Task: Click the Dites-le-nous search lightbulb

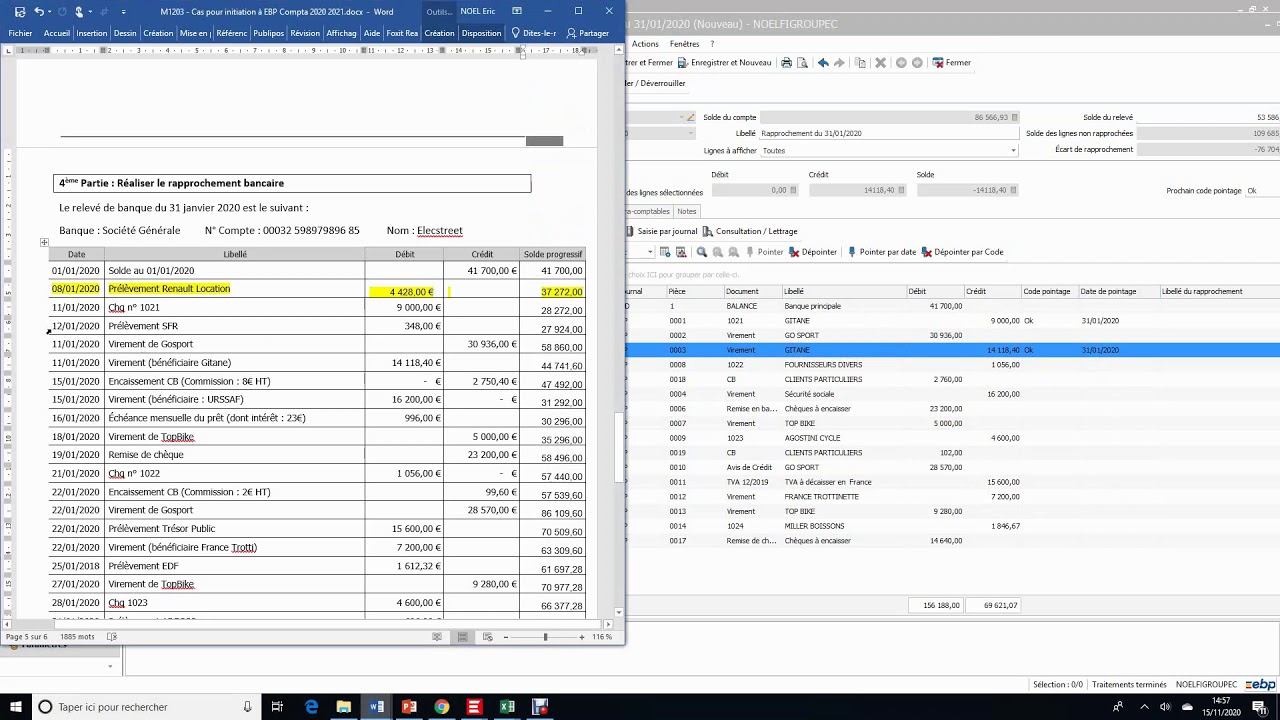Action: [x=516, y=33]
